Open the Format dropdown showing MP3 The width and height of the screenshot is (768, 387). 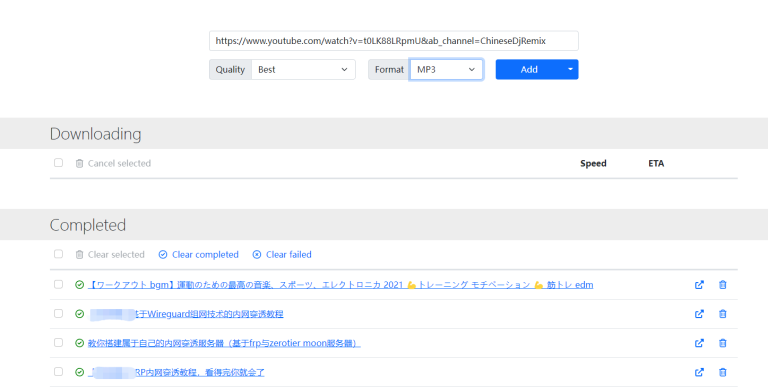pyautogui.click(x=446, y=70)
